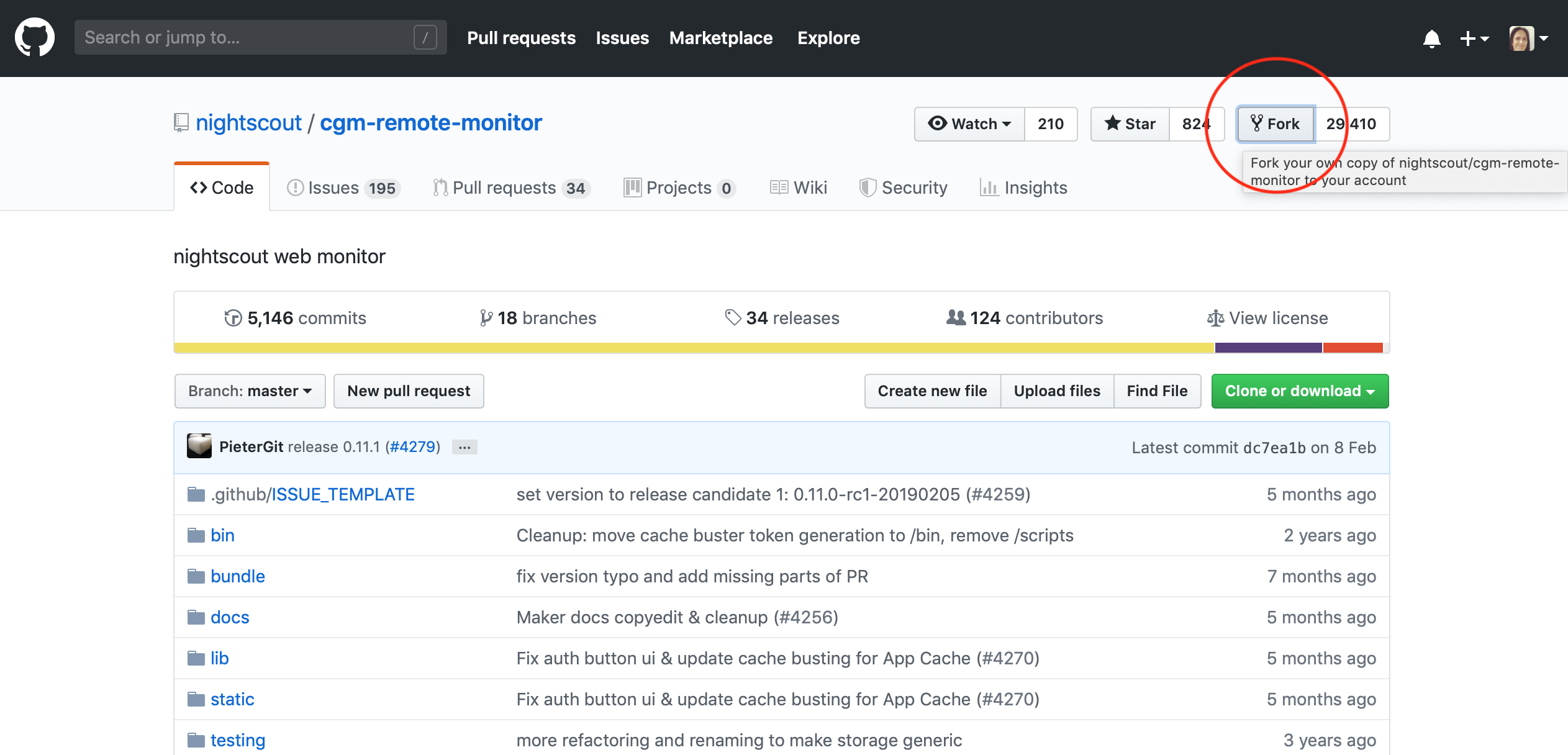Switch to the Projects tab
This screenshot has width=1568, height=755.
click(x=679, y=188)
